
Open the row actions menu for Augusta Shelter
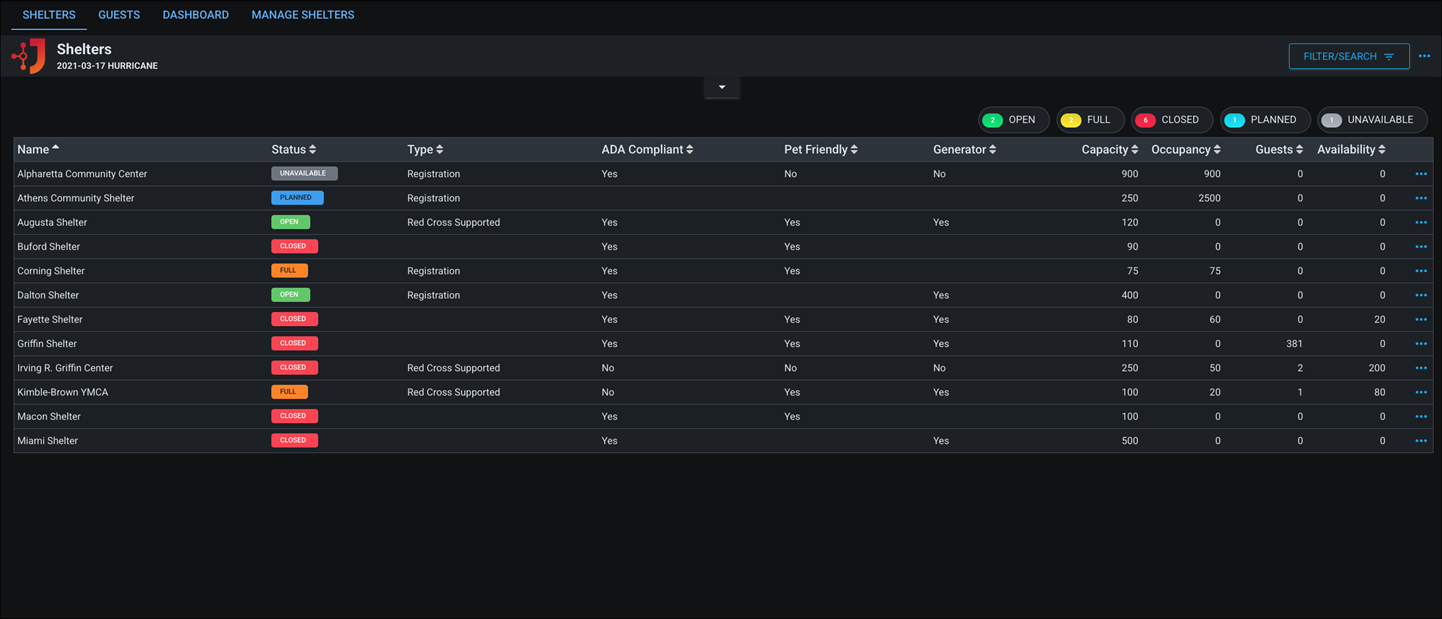click(x=1420, y=222)
